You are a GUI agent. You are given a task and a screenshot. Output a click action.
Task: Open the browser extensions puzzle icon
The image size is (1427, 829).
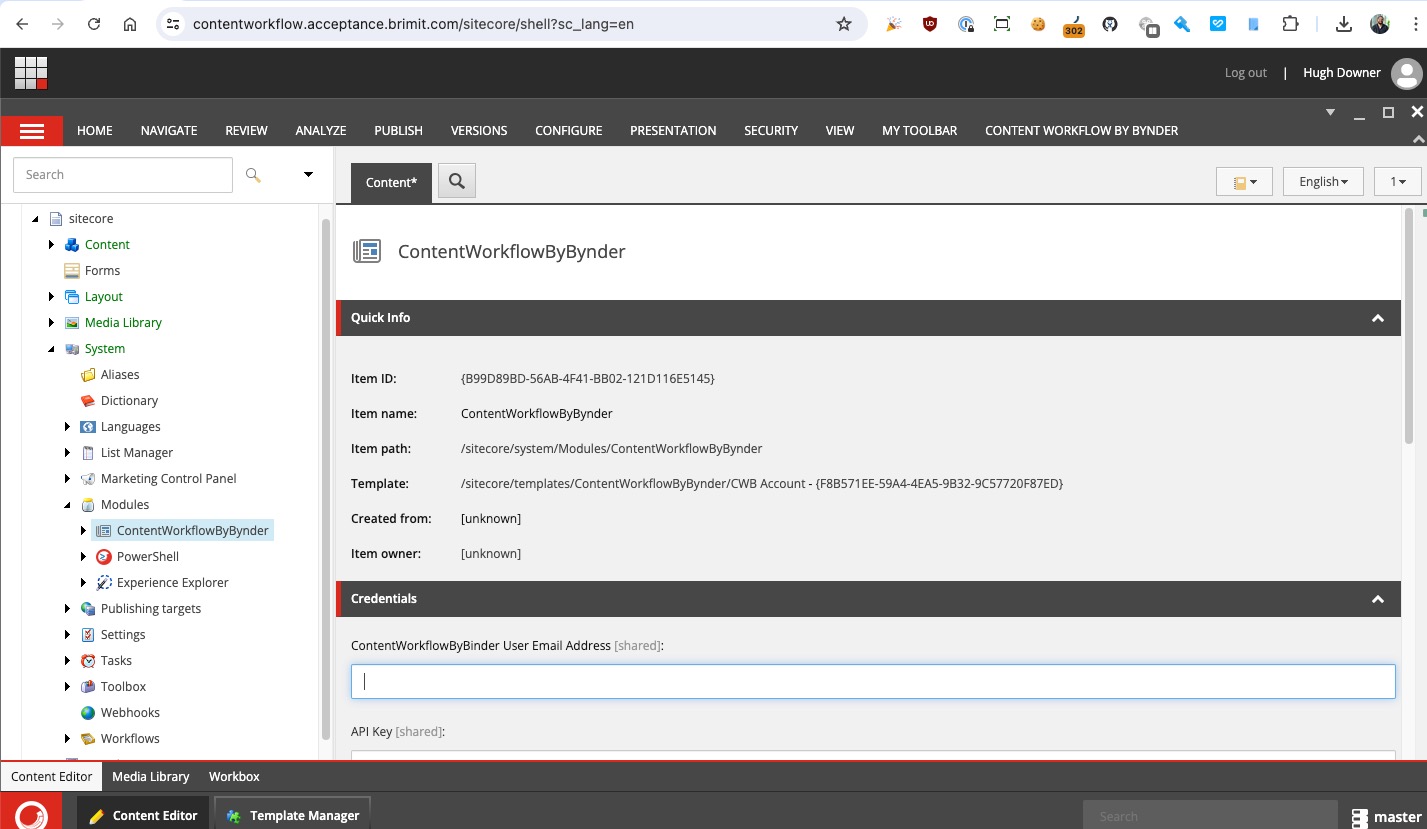1290,24
